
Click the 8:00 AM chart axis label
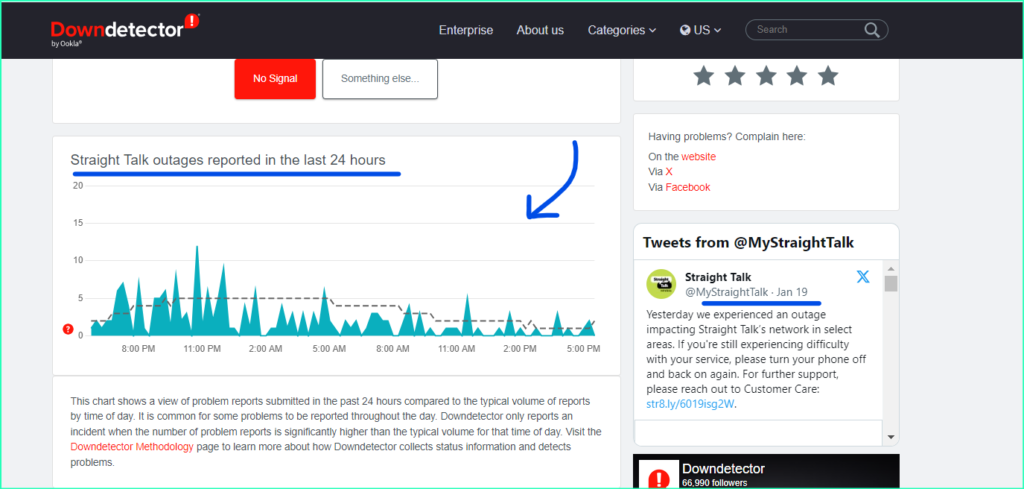pyautogui.click(x=393, y=349)
